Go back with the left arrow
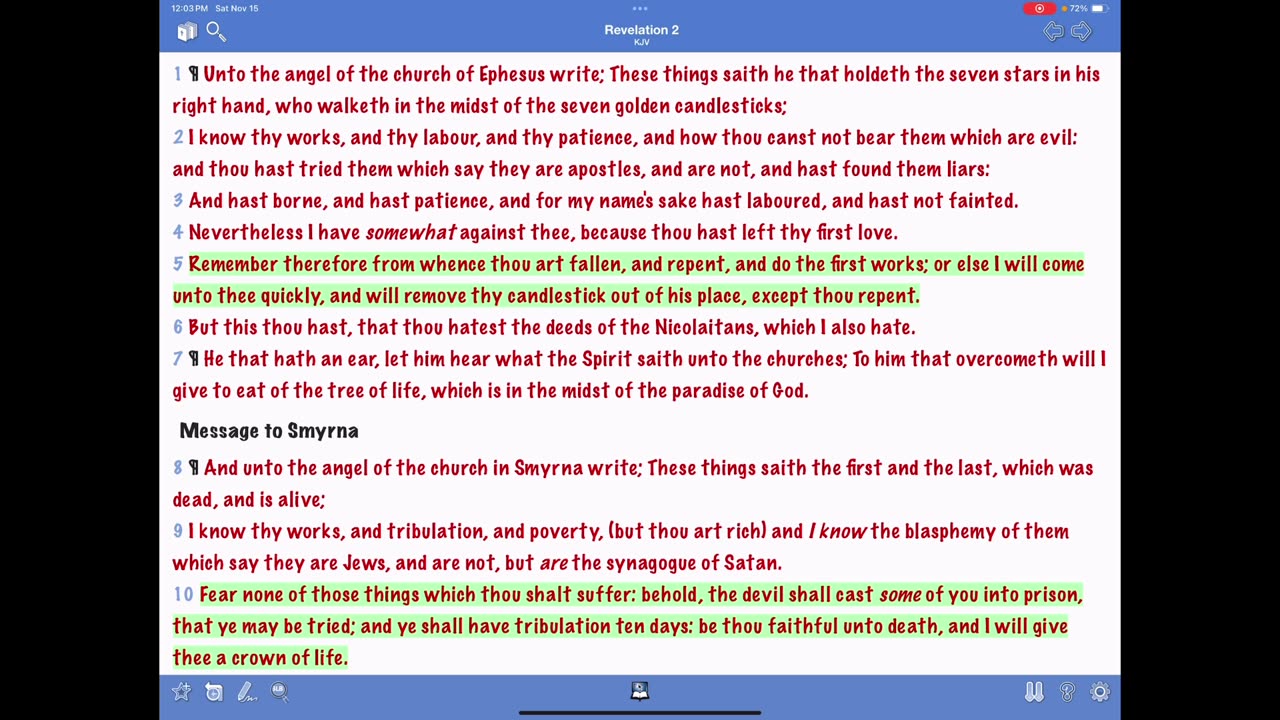 [x=1053, y=32]
